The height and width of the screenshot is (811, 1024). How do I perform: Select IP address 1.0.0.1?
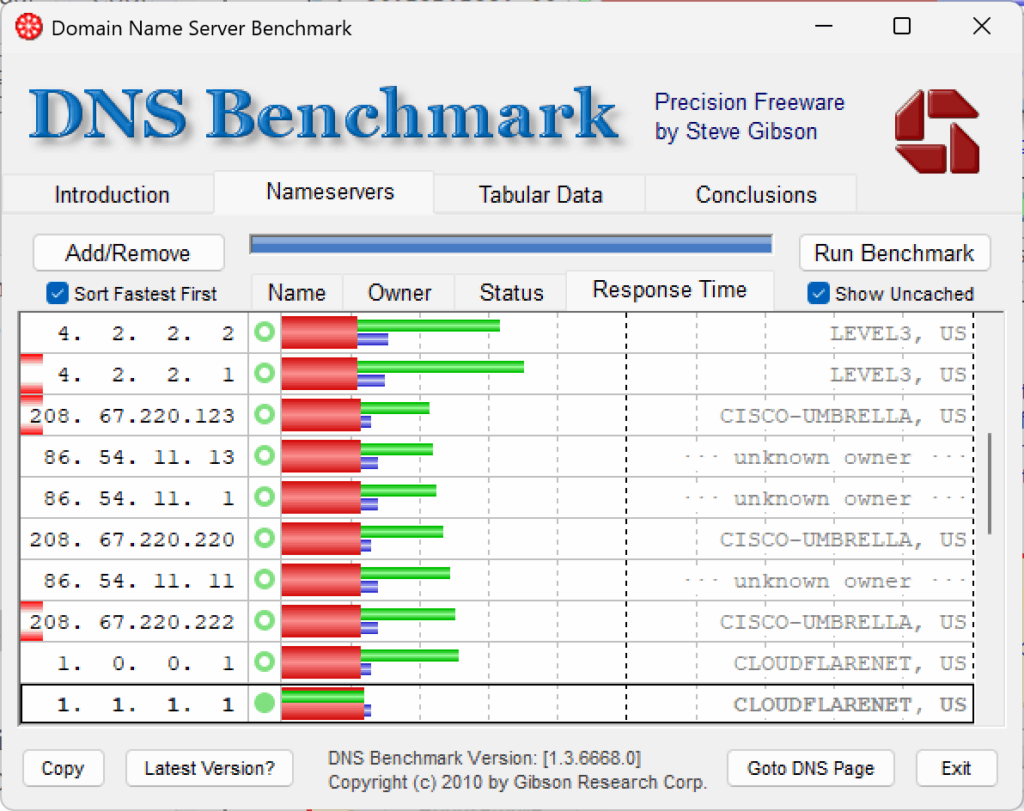(146, 663)
